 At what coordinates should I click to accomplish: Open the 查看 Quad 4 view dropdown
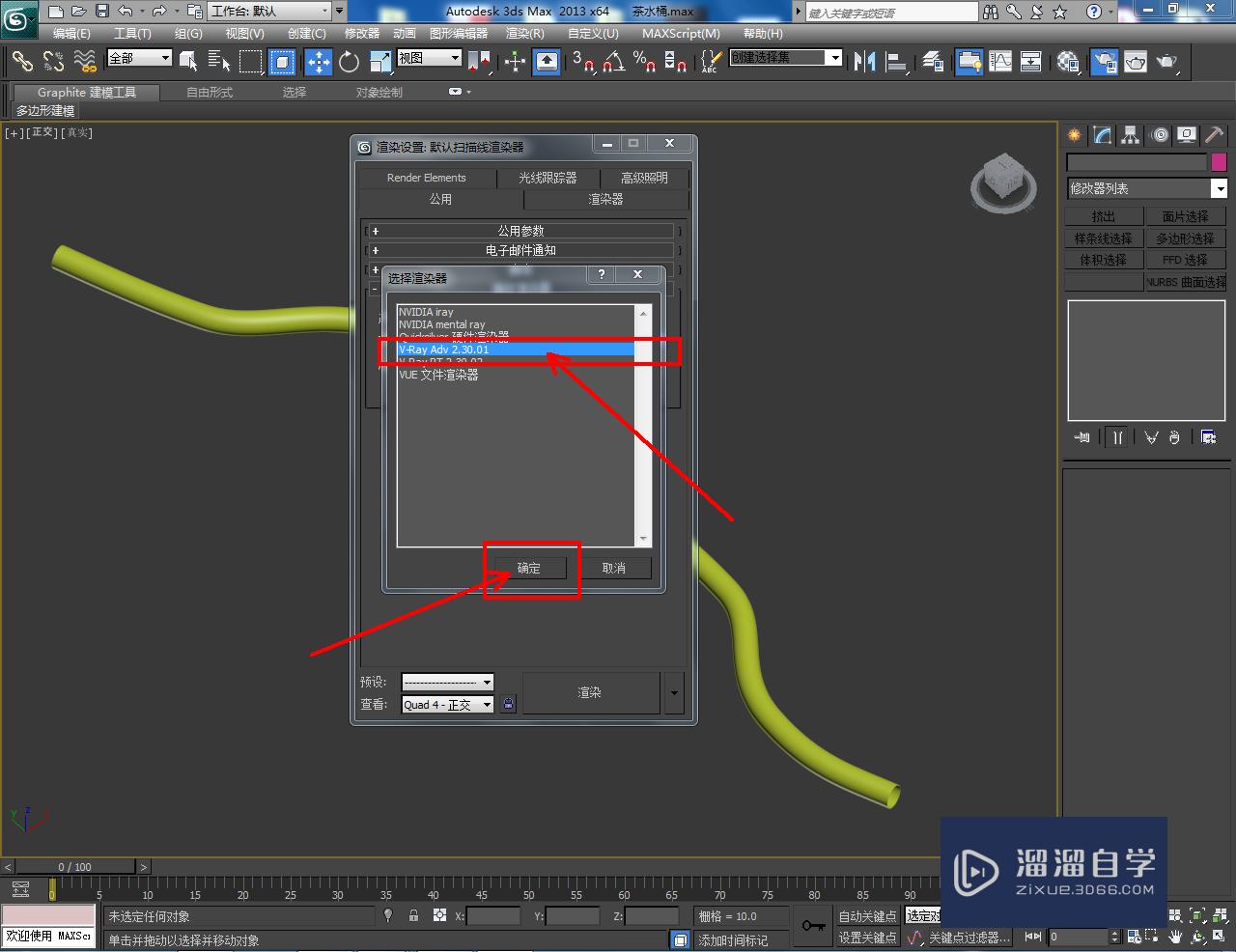[447, 705]
